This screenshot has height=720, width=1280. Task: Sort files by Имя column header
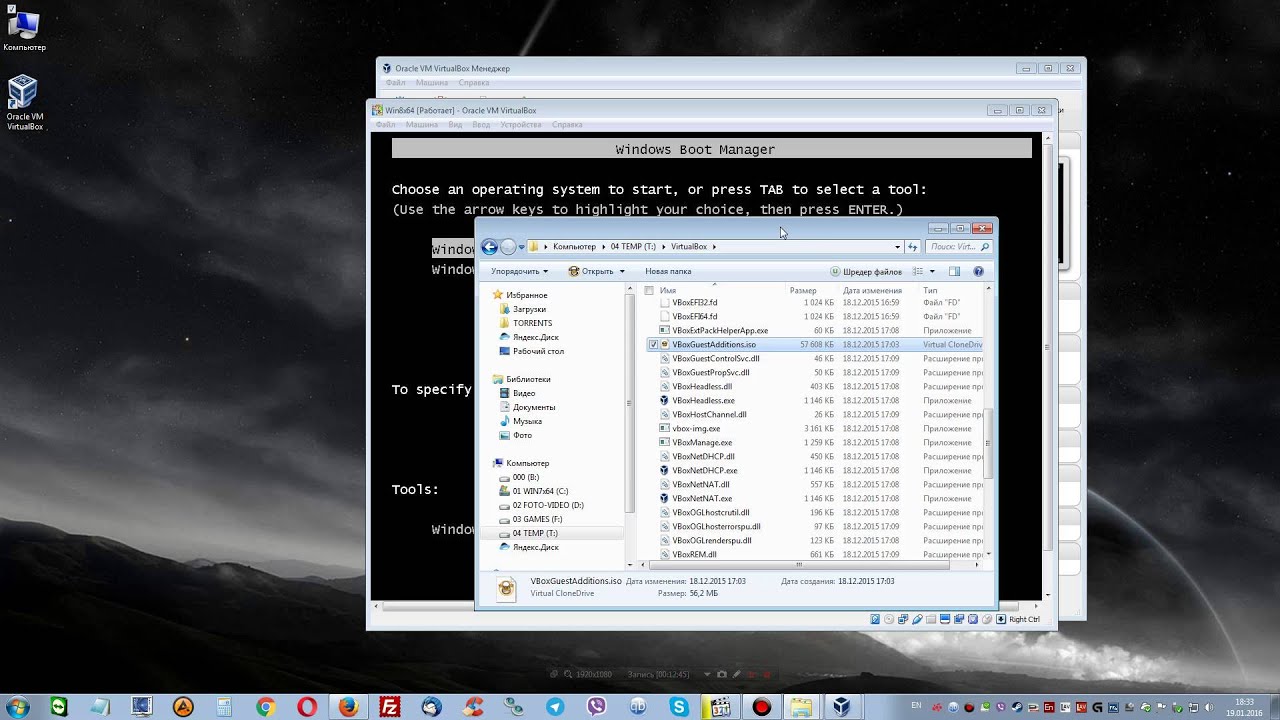tap(668, 291)
